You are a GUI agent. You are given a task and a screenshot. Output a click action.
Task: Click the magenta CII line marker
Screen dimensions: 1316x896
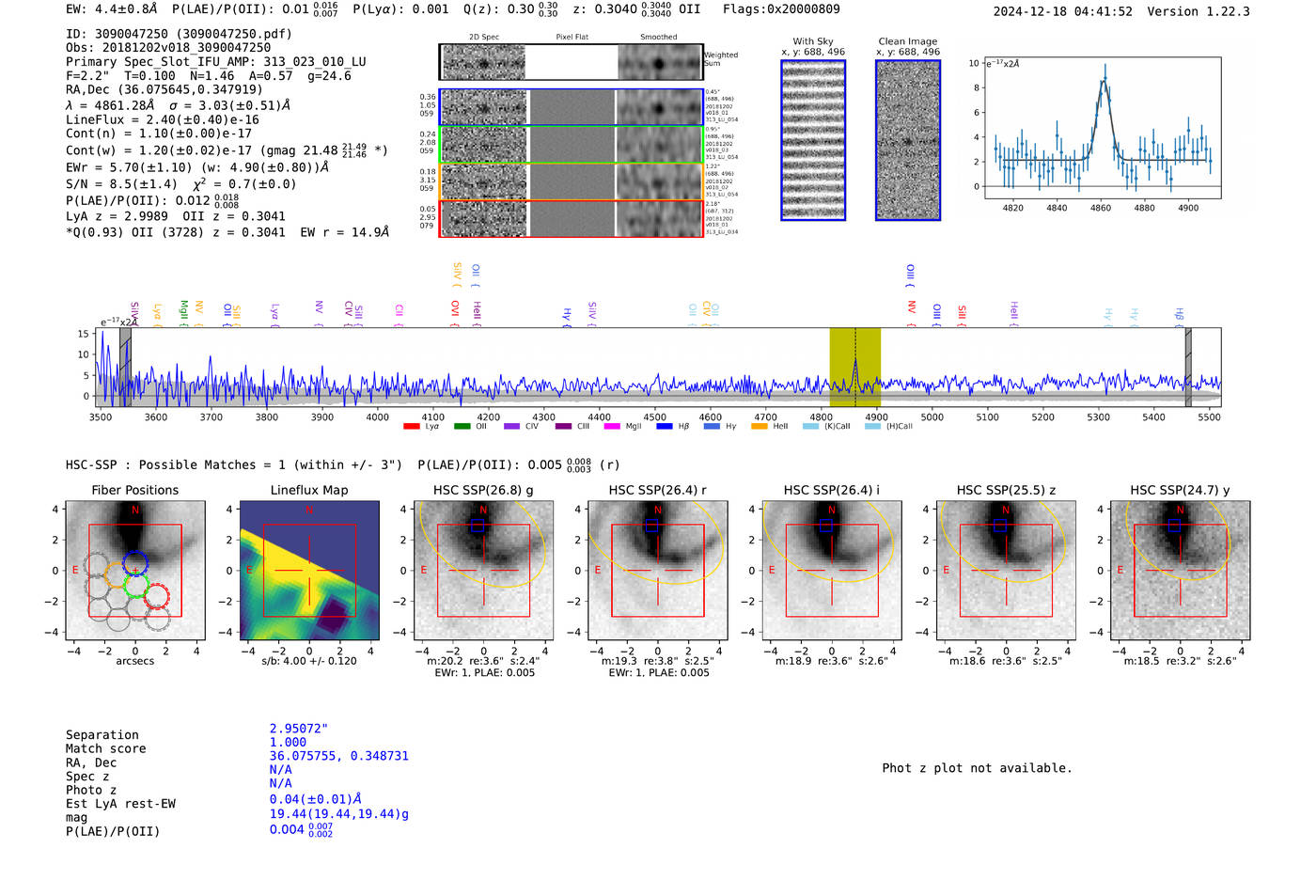point(399,313)
